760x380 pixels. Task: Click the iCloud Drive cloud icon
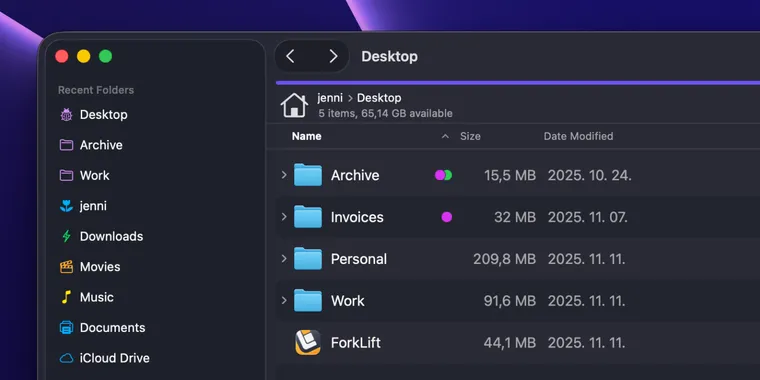66,358
